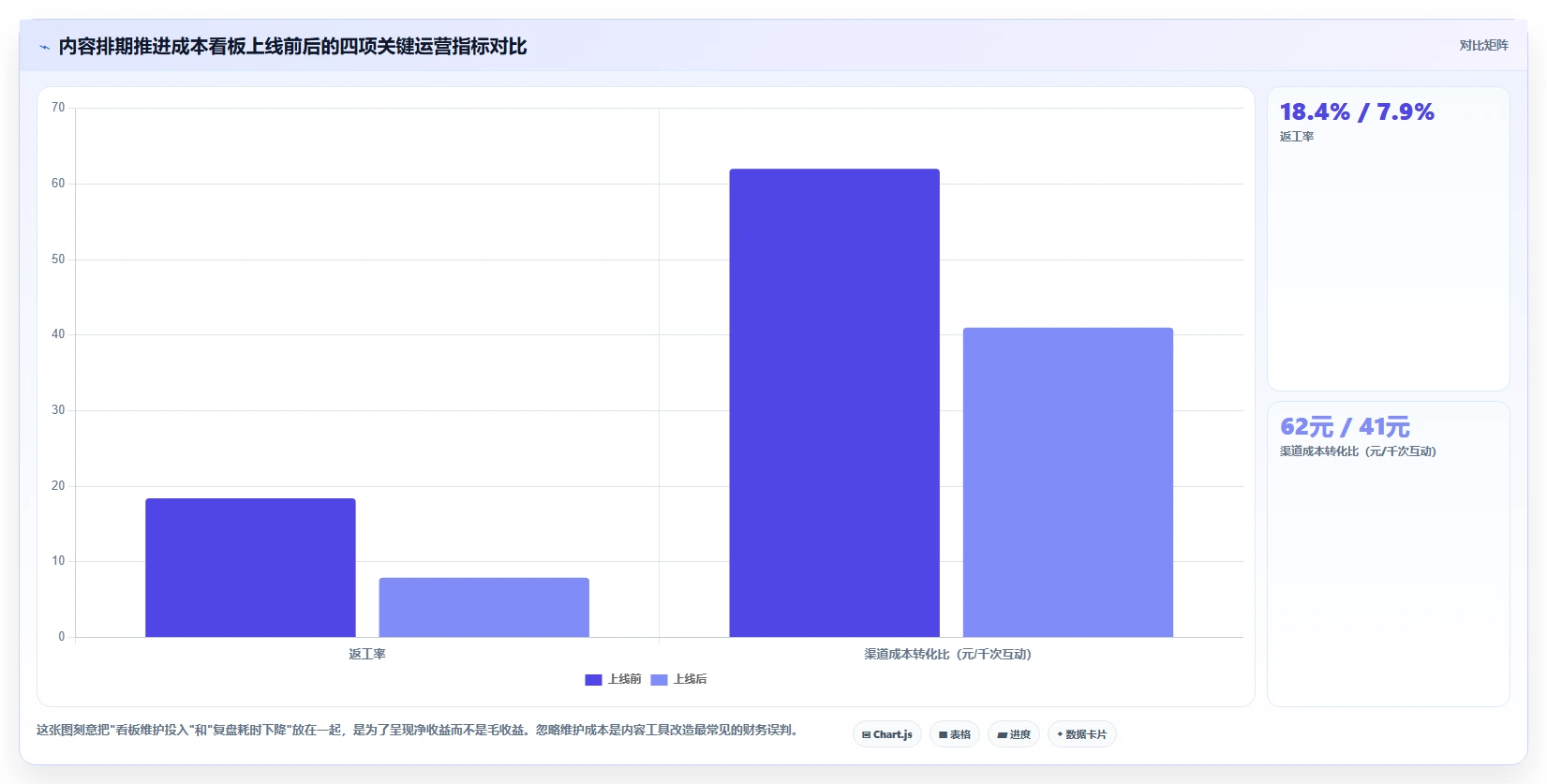
Task: Click the y-axis tick label 30
Action: pos(58,410)
